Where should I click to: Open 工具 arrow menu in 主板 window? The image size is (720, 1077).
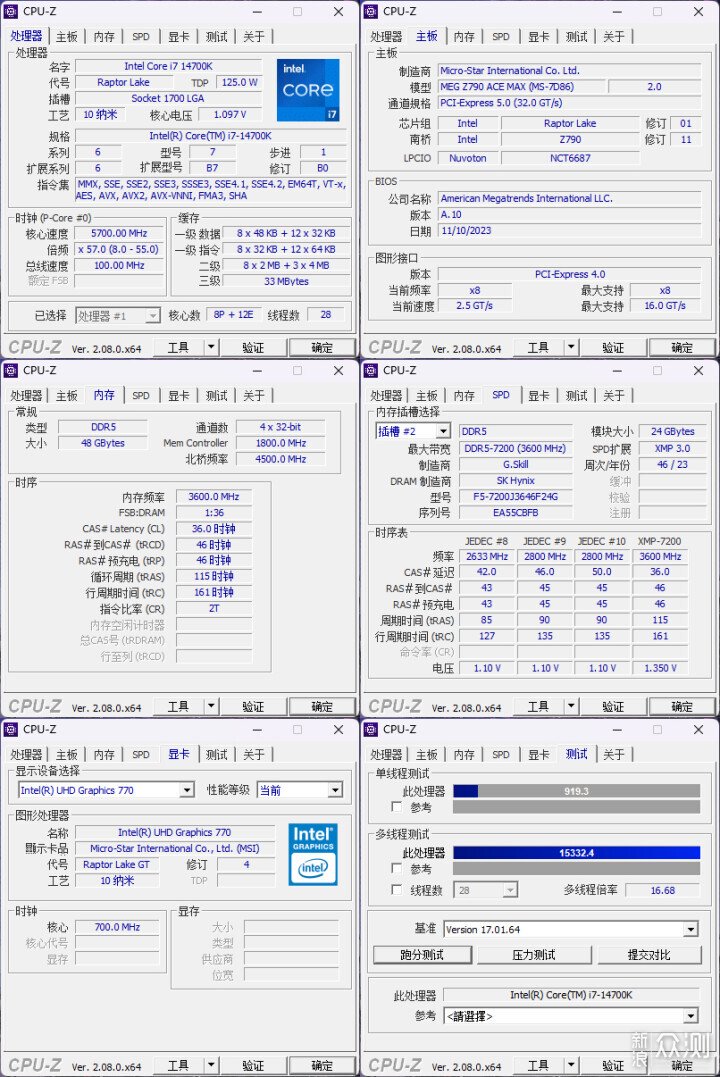[x=572, y=348]
